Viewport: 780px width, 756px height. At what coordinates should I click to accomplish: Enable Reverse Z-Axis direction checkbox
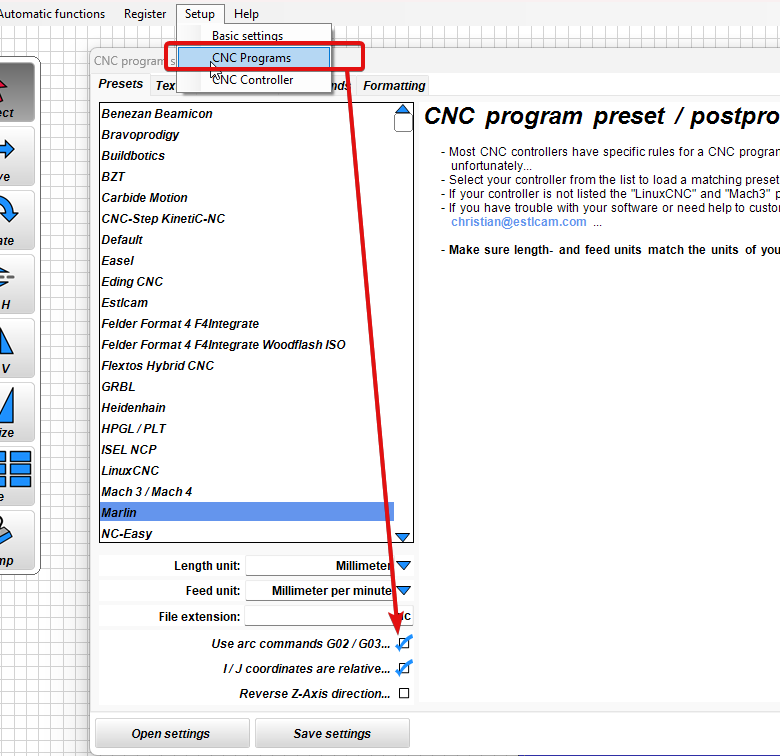[404, 693]
